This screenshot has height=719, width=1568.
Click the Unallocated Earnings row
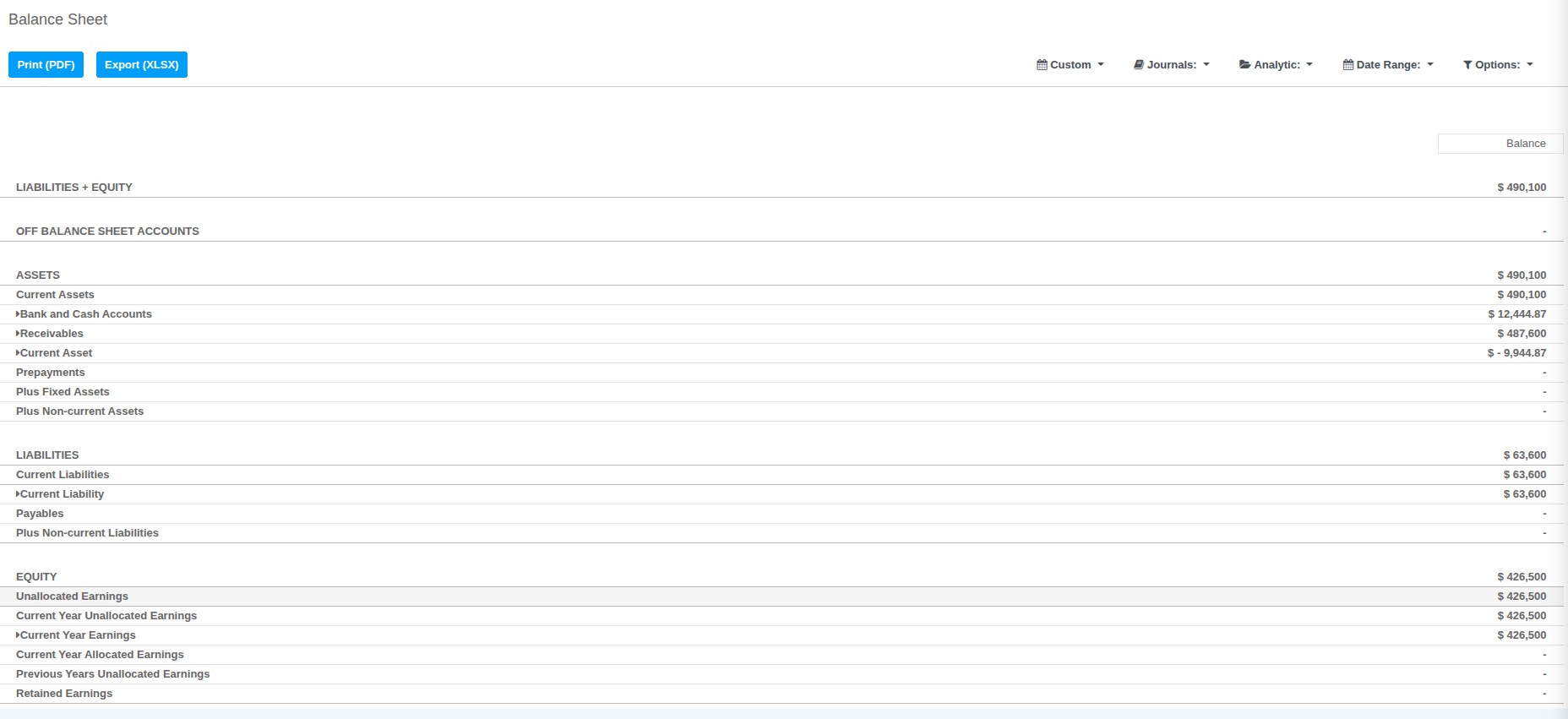click(73, 596)
